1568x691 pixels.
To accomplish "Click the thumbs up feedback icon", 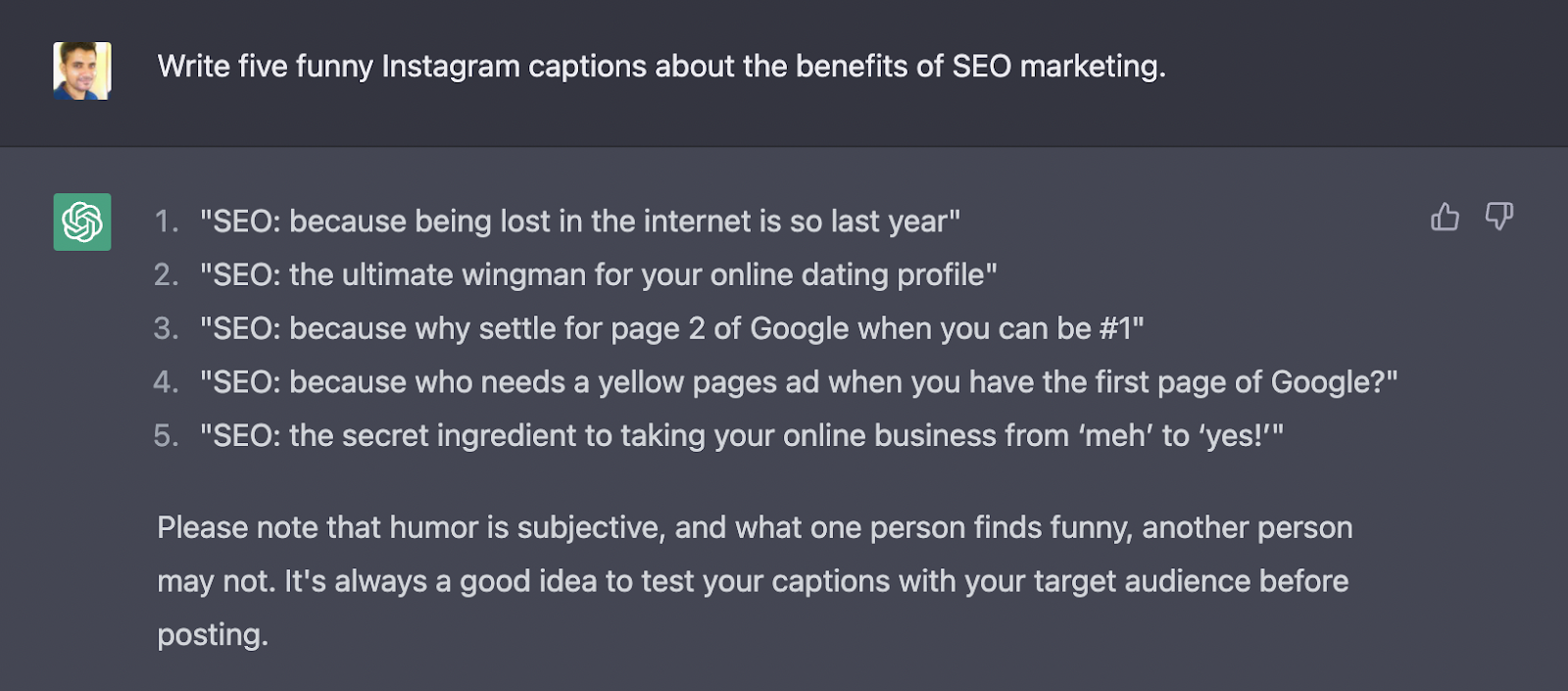I will pyautogui.click(x=1445, y=217).
